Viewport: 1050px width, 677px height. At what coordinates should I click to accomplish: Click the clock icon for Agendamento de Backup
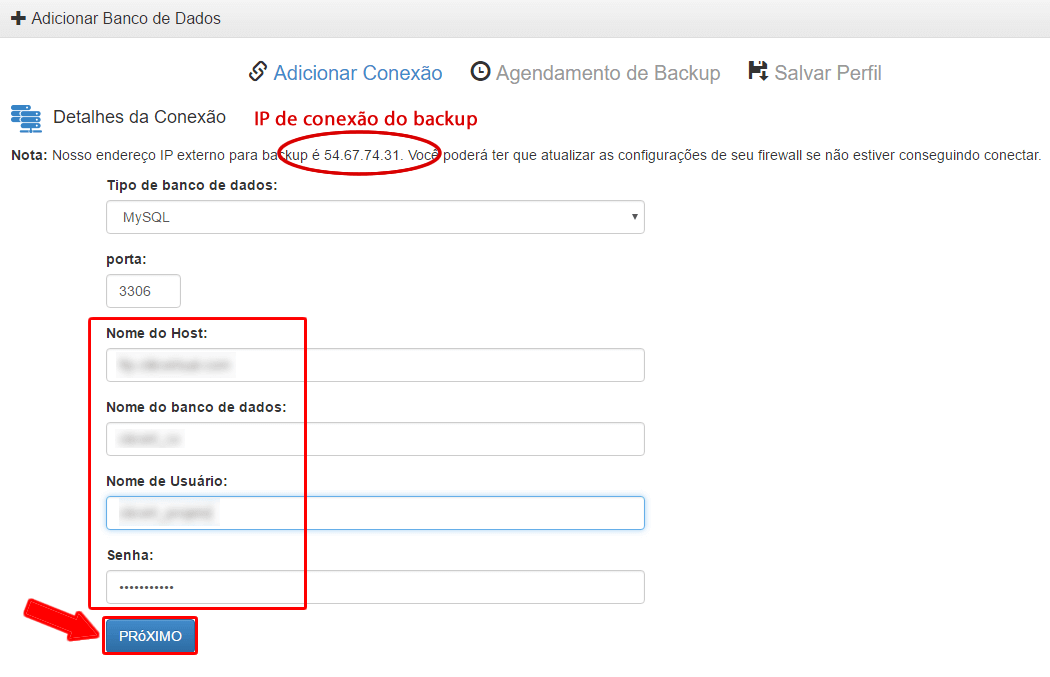(480, 71)
